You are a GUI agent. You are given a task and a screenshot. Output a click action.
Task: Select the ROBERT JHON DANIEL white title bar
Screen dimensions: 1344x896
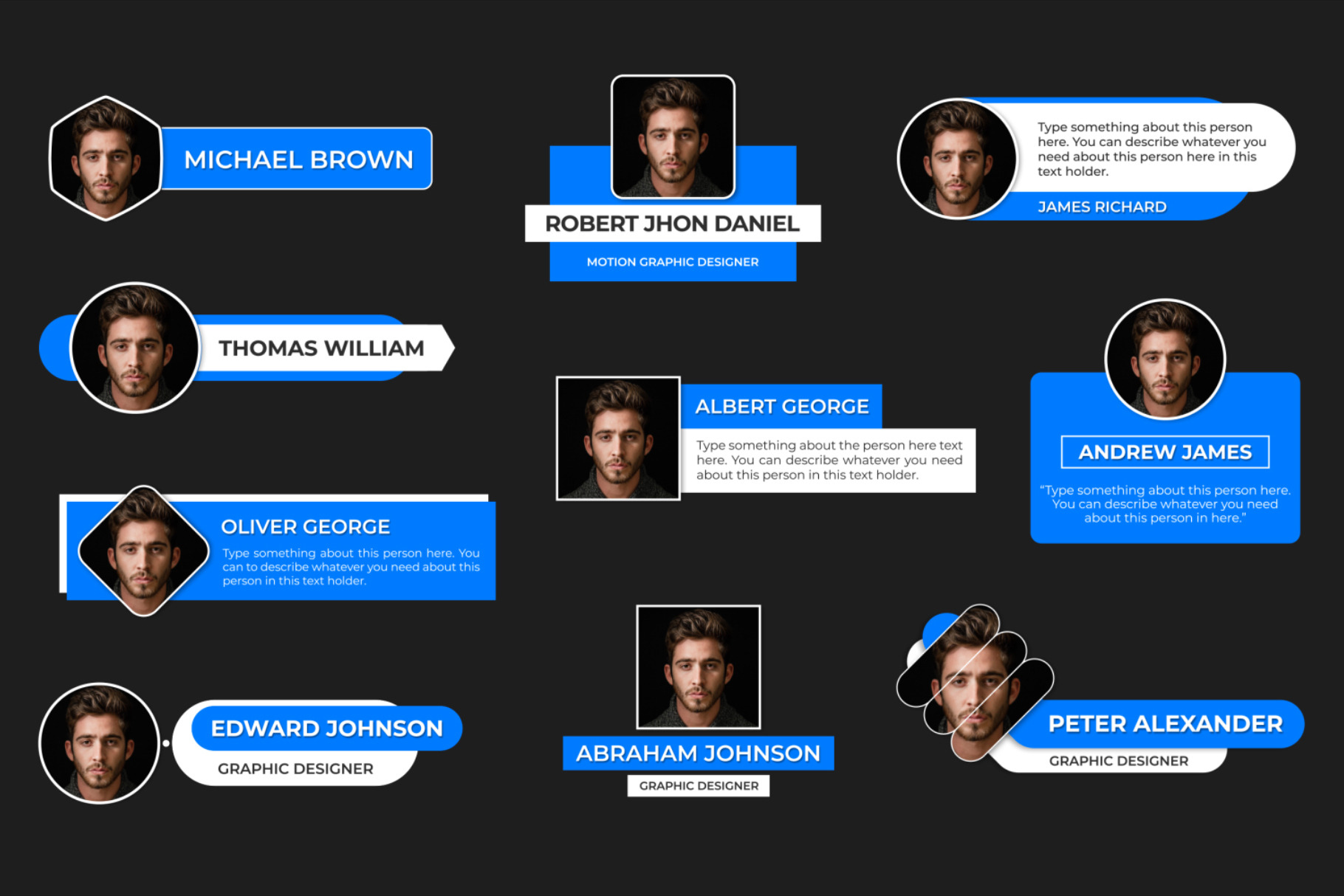click(672, 224)
